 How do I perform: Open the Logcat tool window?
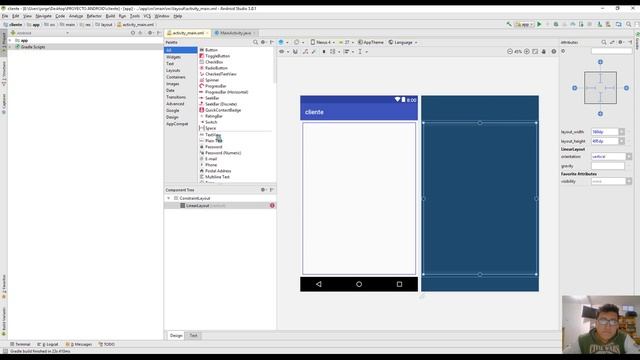coord(48,344)
